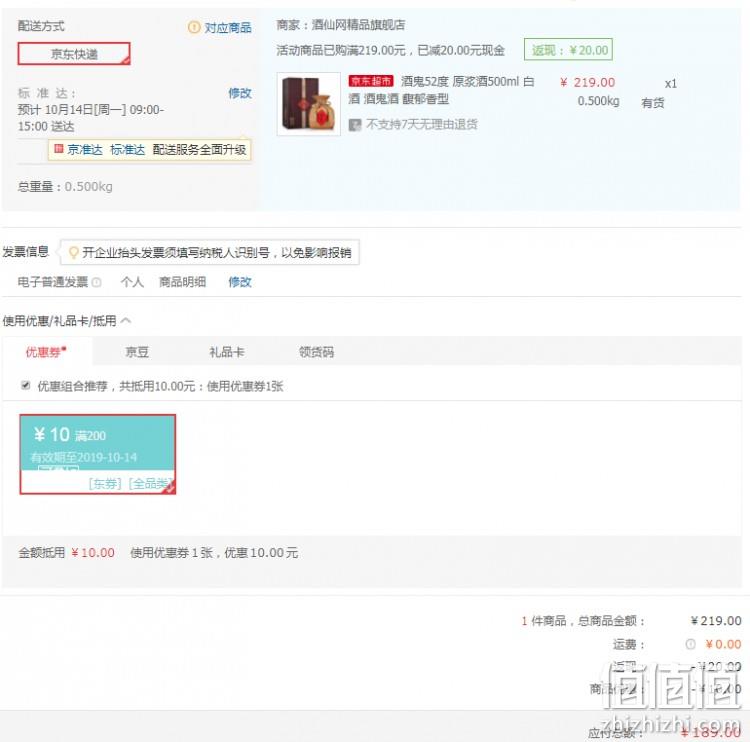750x742 pixels.
Task: Switch to the 礼品卡 tab
Action: [x=226, y=352]
